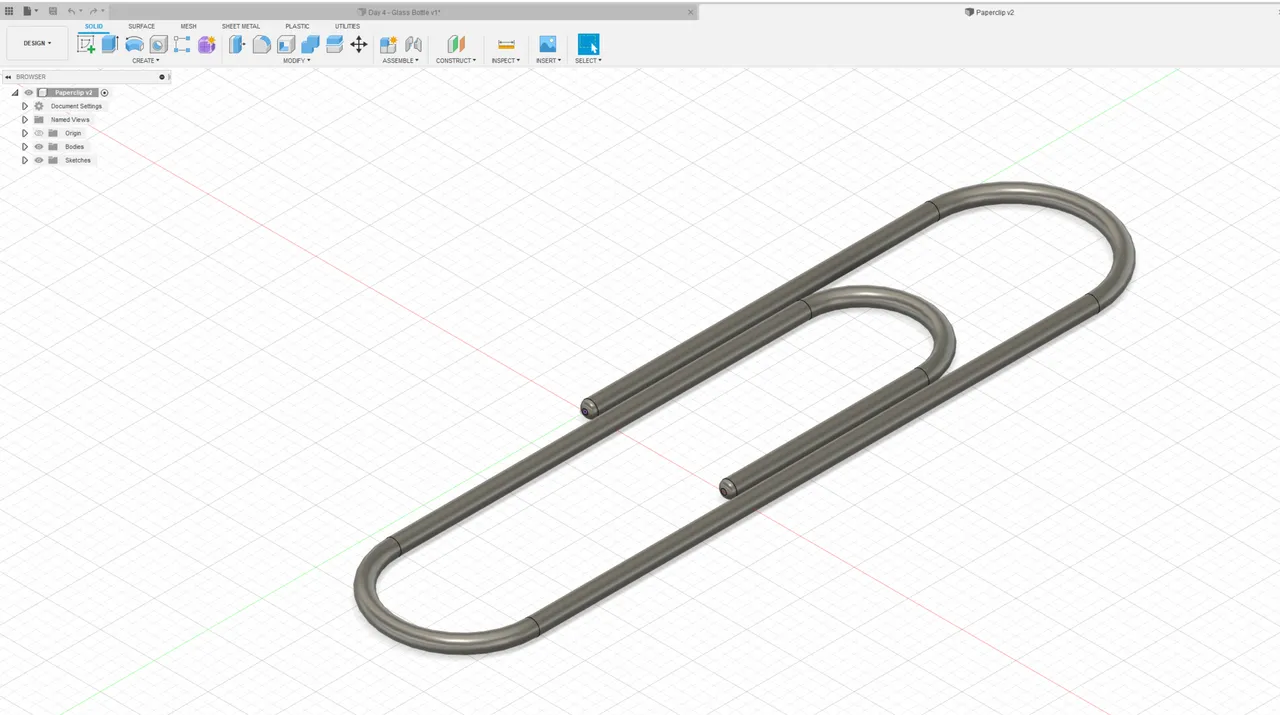Click the Save icon in the application bar
The height and width of the screenshot is (715, 1280).
click(52, 11)
